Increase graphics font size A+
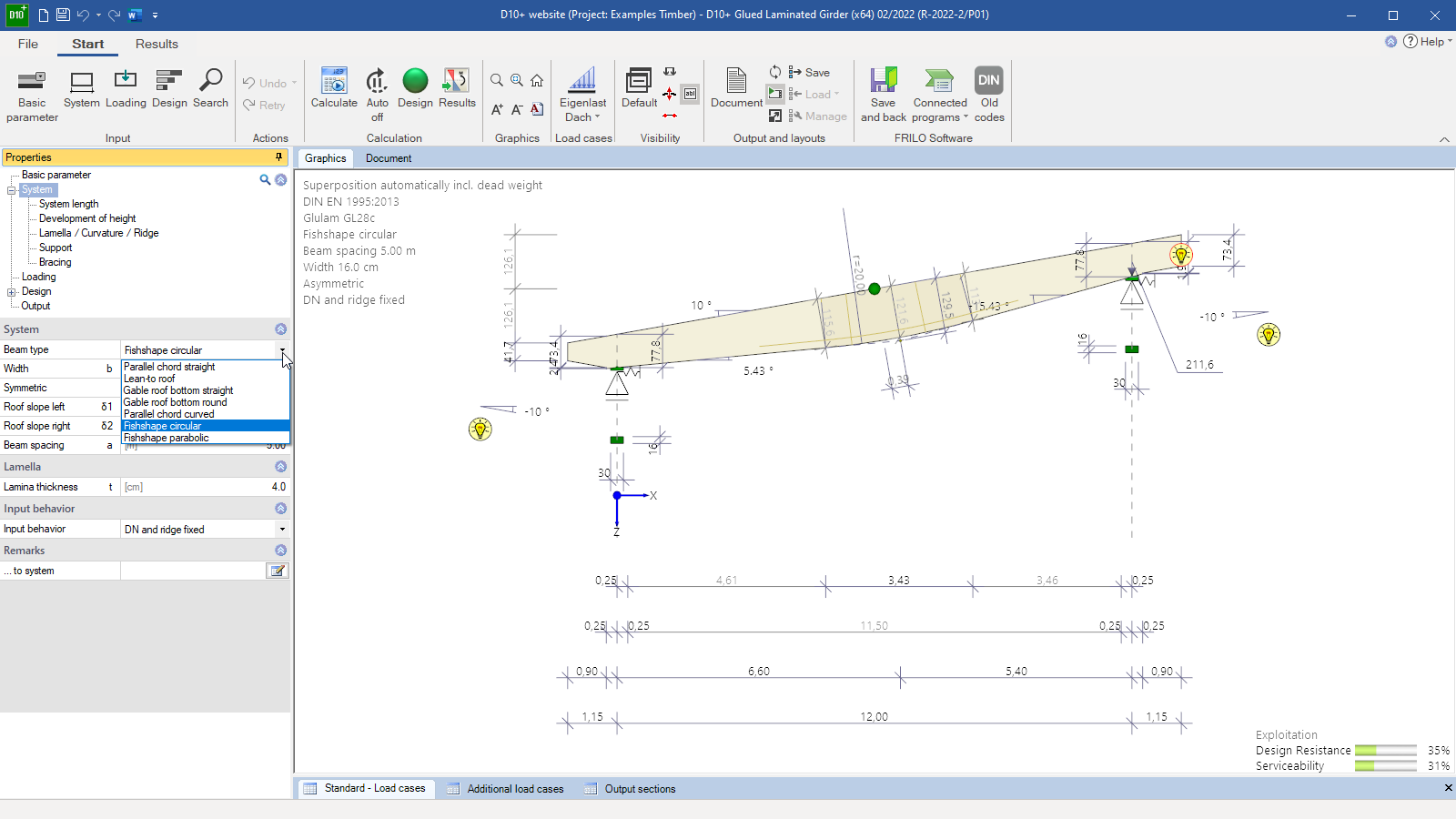The image size is (1456, 819). (x=497, y=109)
